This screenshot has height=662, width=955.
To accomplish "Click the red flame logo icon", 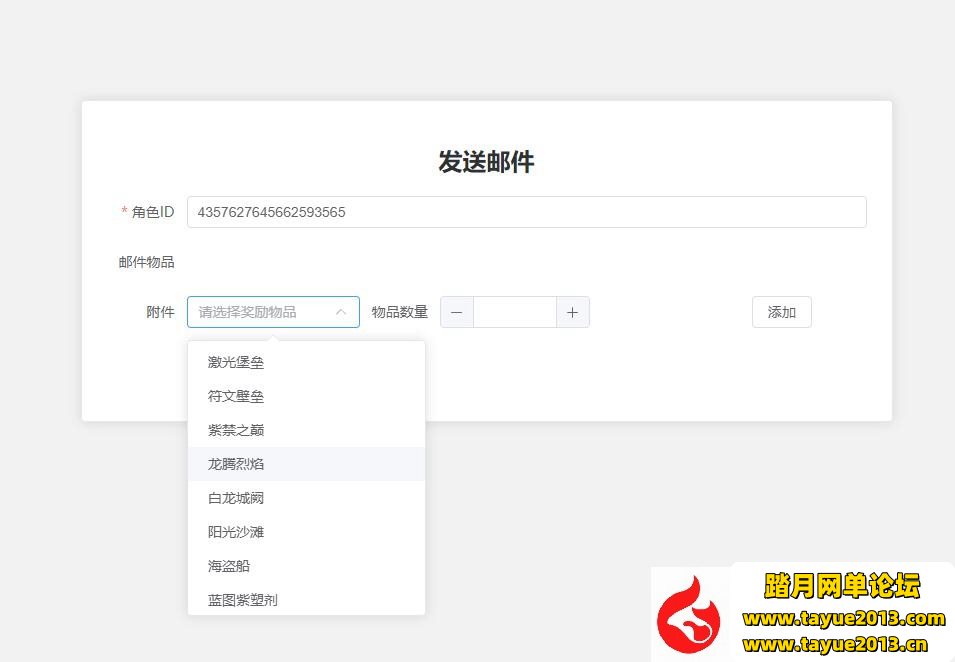I will pyautogui.click(x=688, y=615).
